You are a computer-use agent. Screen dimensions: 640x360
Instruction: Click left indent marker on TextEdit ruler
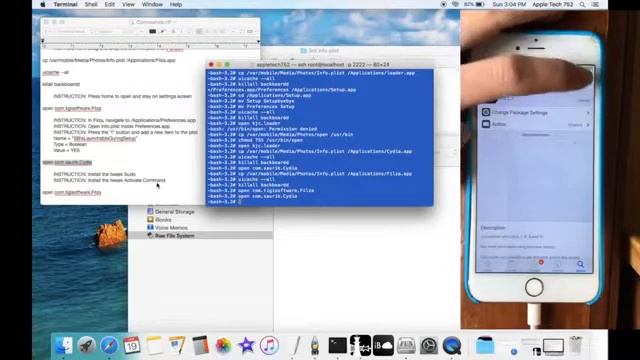[43, 41]
